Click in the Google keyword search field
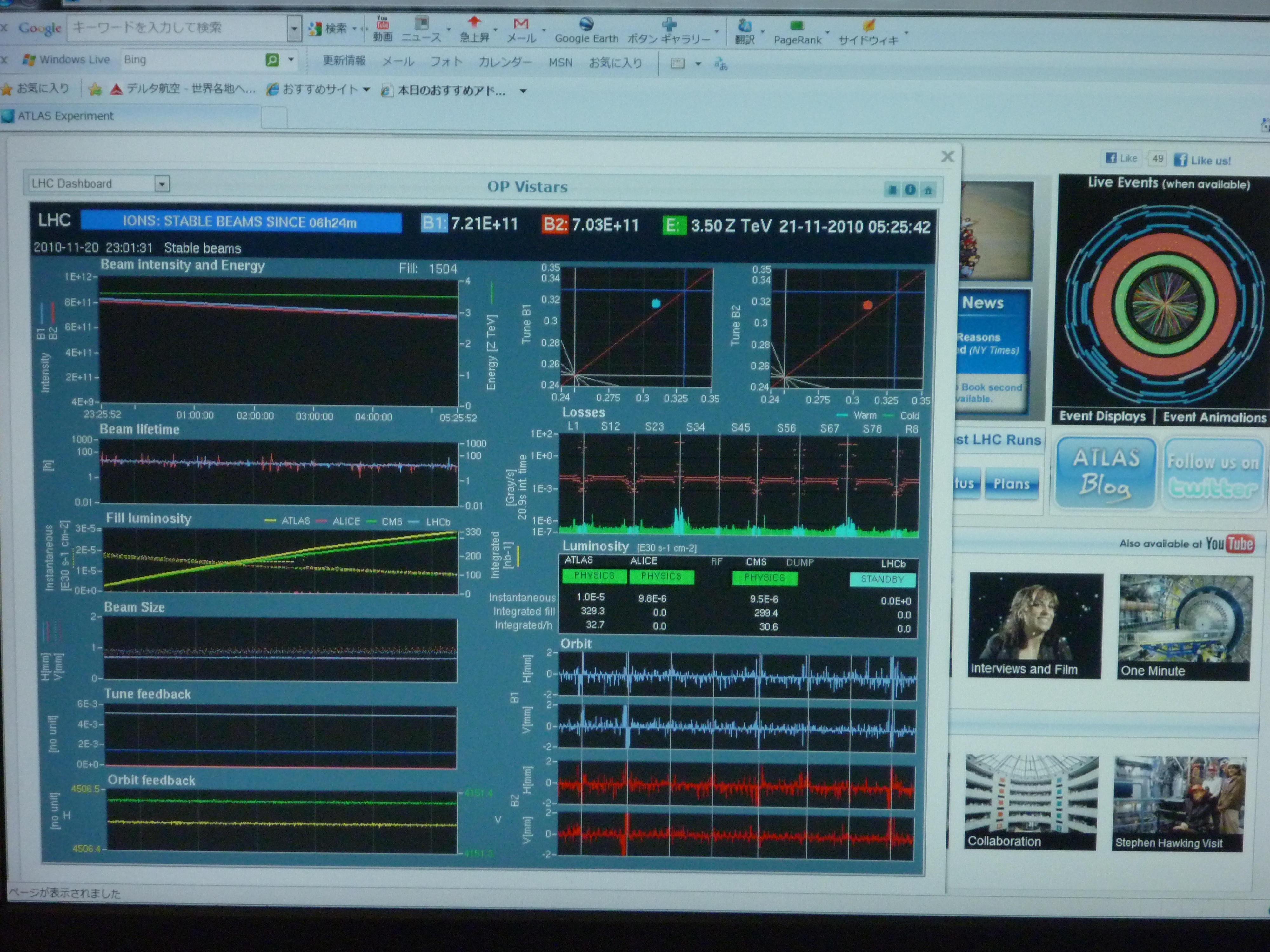 [177, 28]
